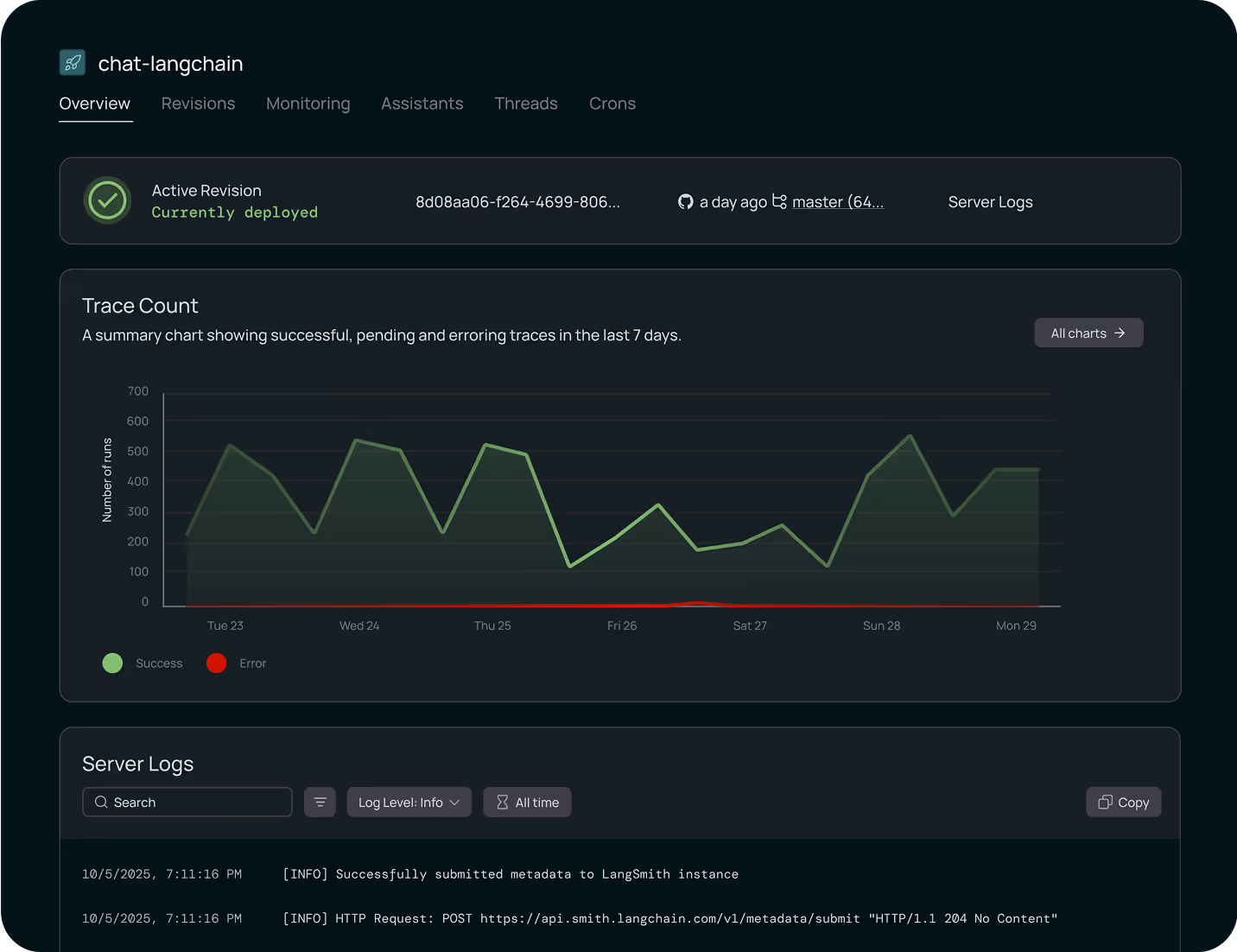This screenshot has width=1237, height=952.
Task: Click the 'Tue 23' axis label
Action: pyautogui.click(x=225, y=625)
